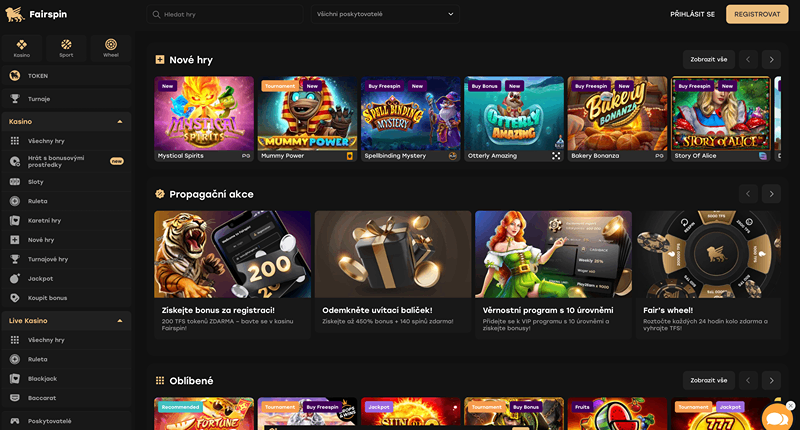The image size is (800, 430).
Task: Open Fair's wheel promo card
Action: click(708, 274)
